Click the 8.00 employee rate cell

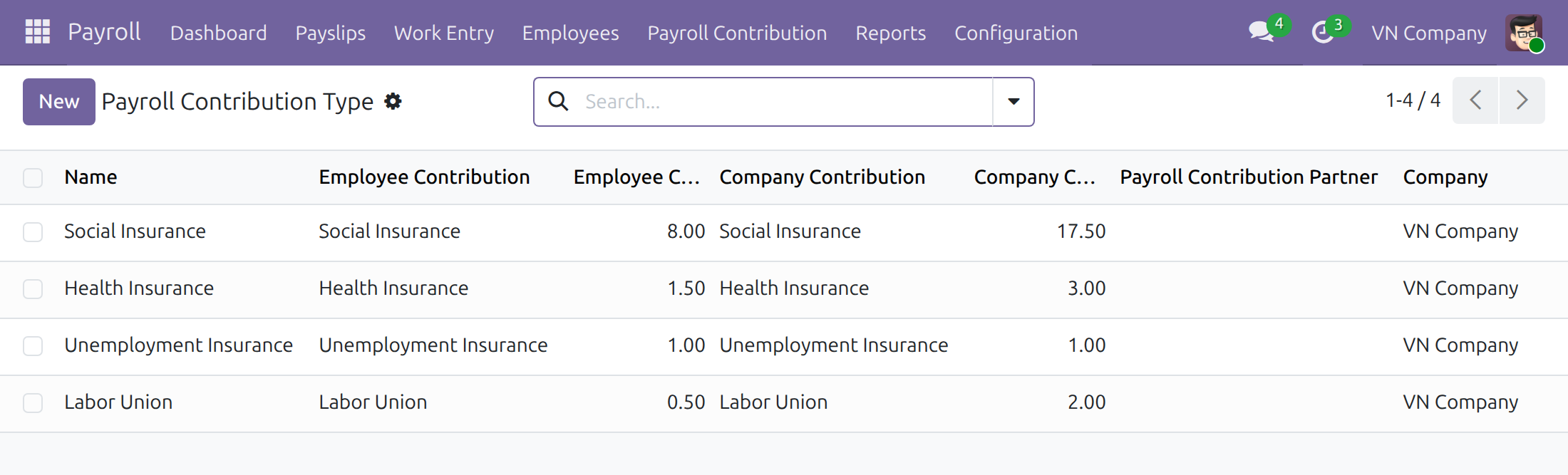click(x=686, y=231)
